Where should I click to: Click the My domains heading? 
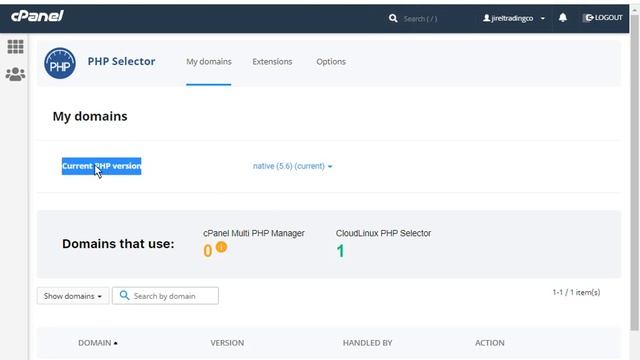point(90,116)
